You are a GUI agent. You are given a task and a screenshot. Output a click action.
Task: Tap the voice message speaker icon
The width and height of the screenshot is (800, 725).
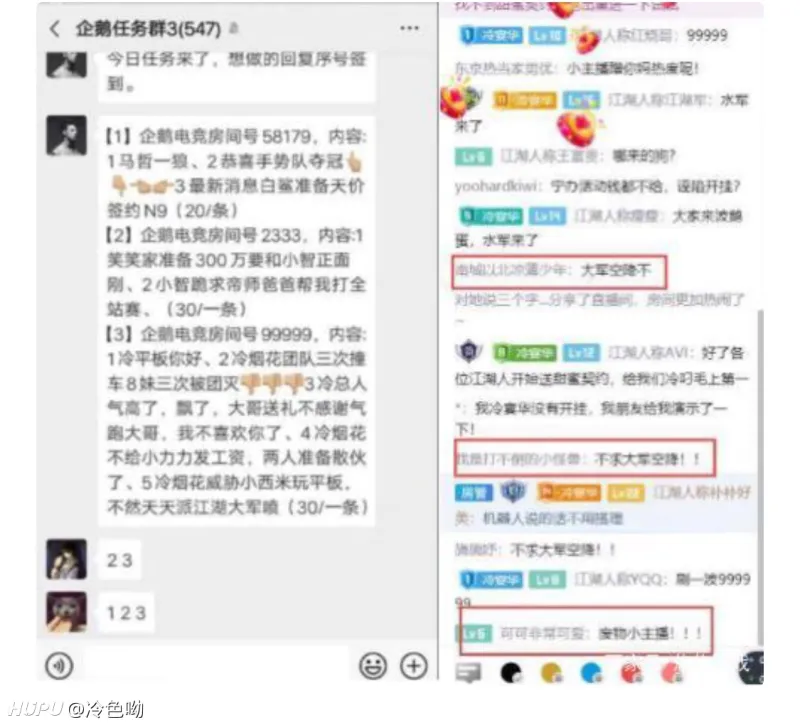59,665
